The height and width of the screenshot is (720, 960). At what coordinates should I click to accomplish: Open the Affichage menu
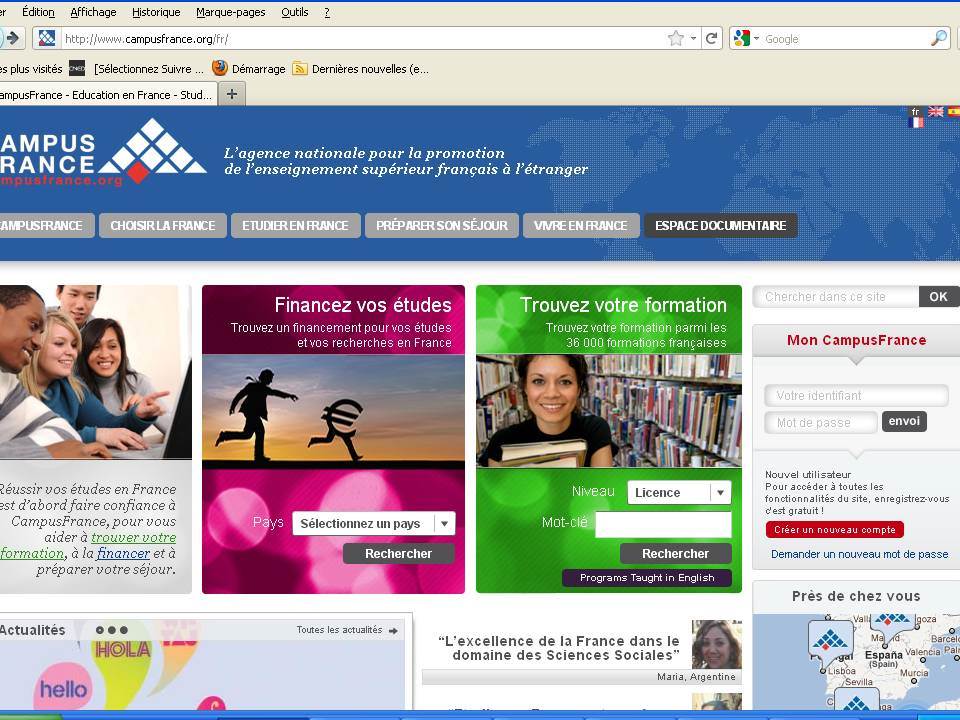point(93,12)
